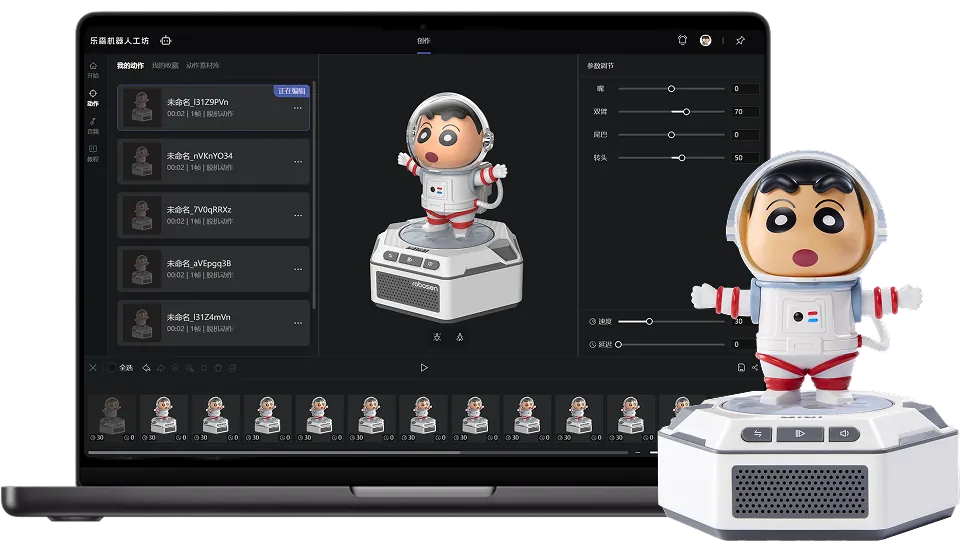Switch to the 动作素材库 tab
970x549 pixels.
pyautogui.click(x=202, y=66)
